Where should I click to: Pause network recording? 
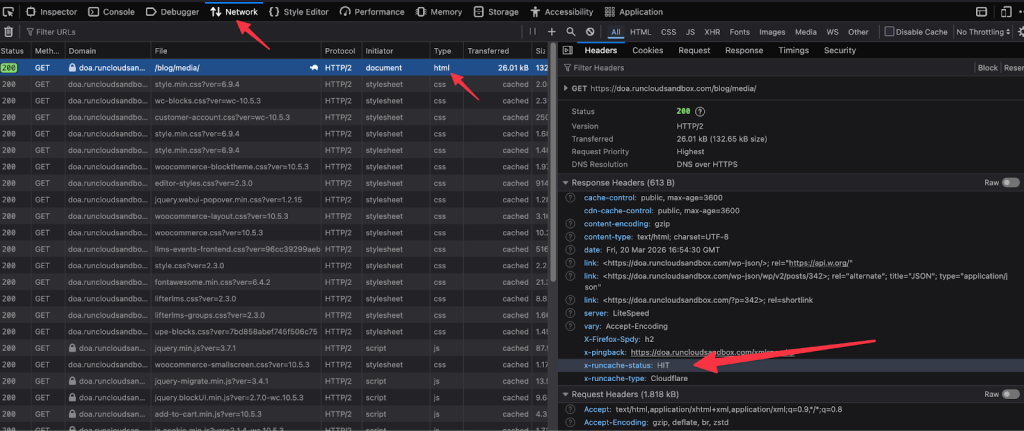533,31
